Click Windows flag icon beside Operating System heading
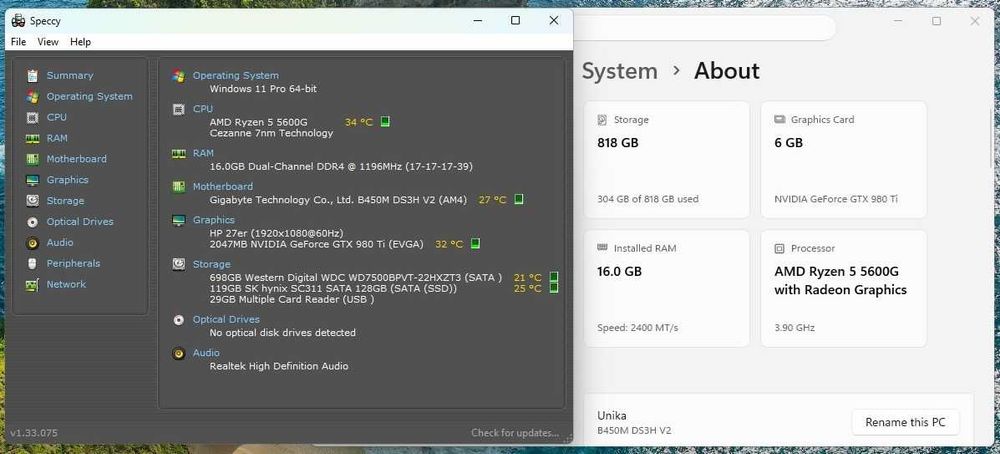This screenshot has width=1000, height=454. [179, 76]
